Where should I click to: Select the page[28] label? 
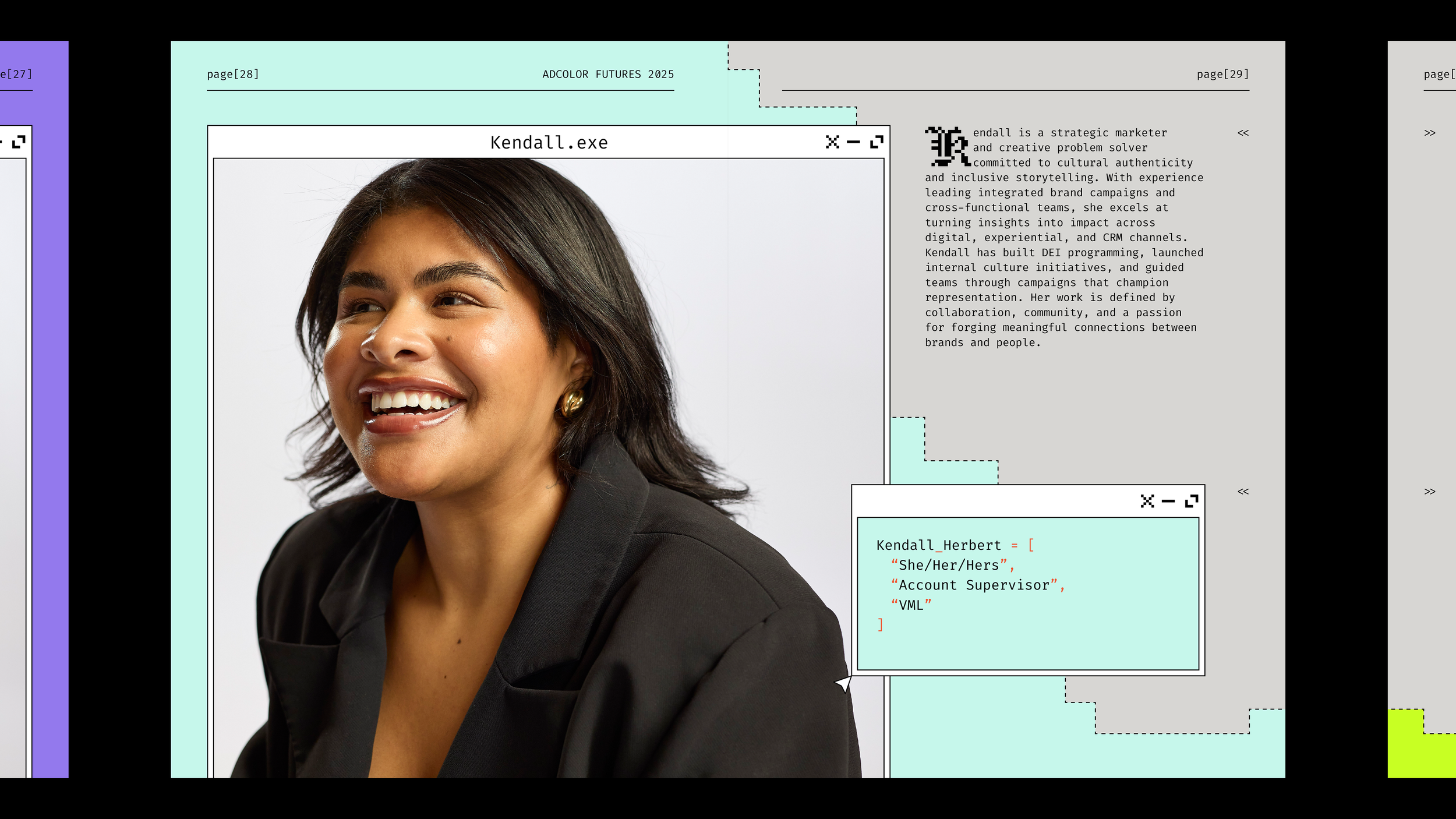click(233, 74)
